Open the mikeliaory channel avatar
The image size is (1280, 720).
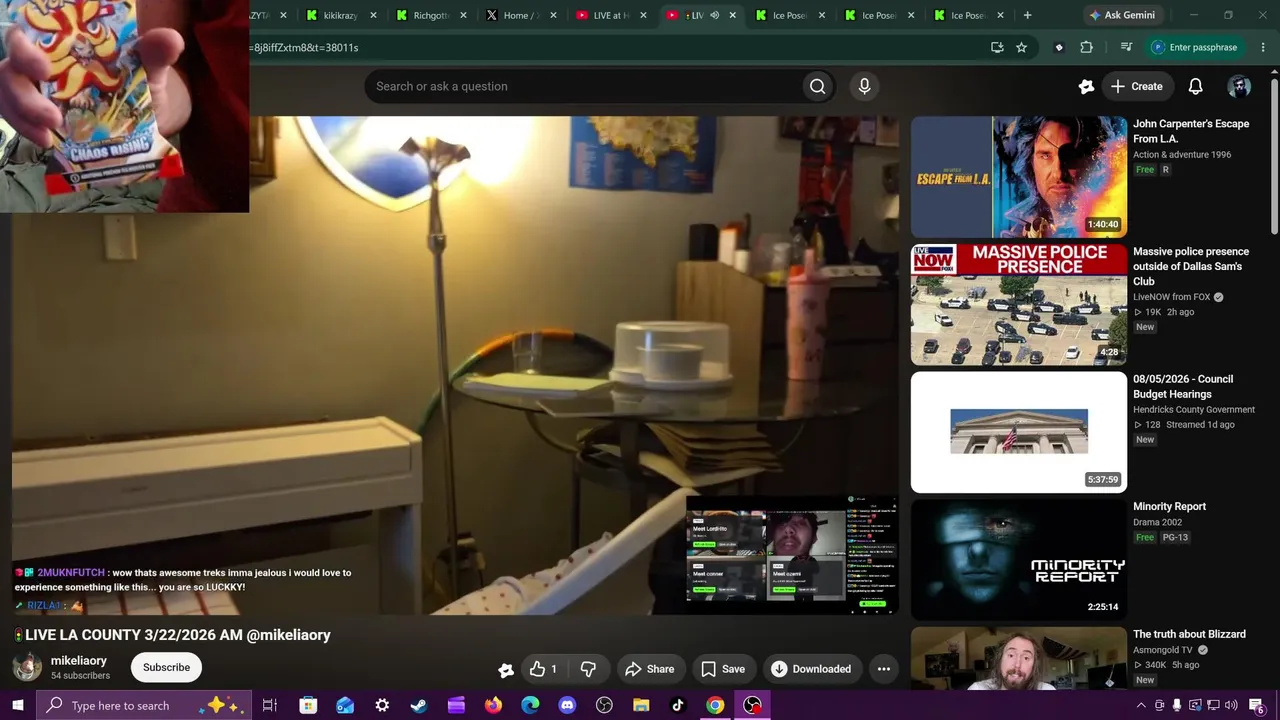(x=27, y=667)
